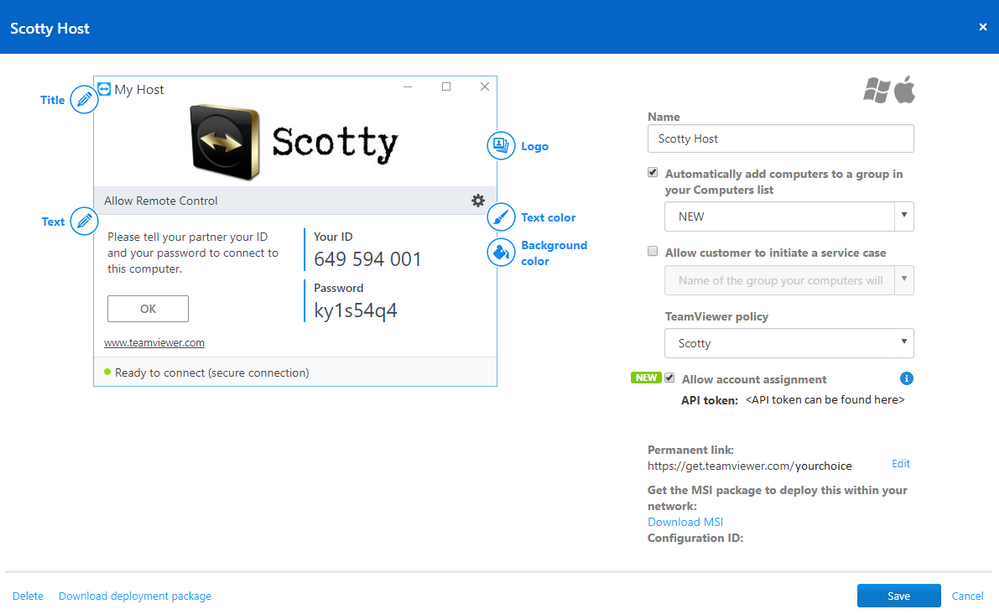Click the permanent link URL text
999x614 pixels.
click(749, 466)
